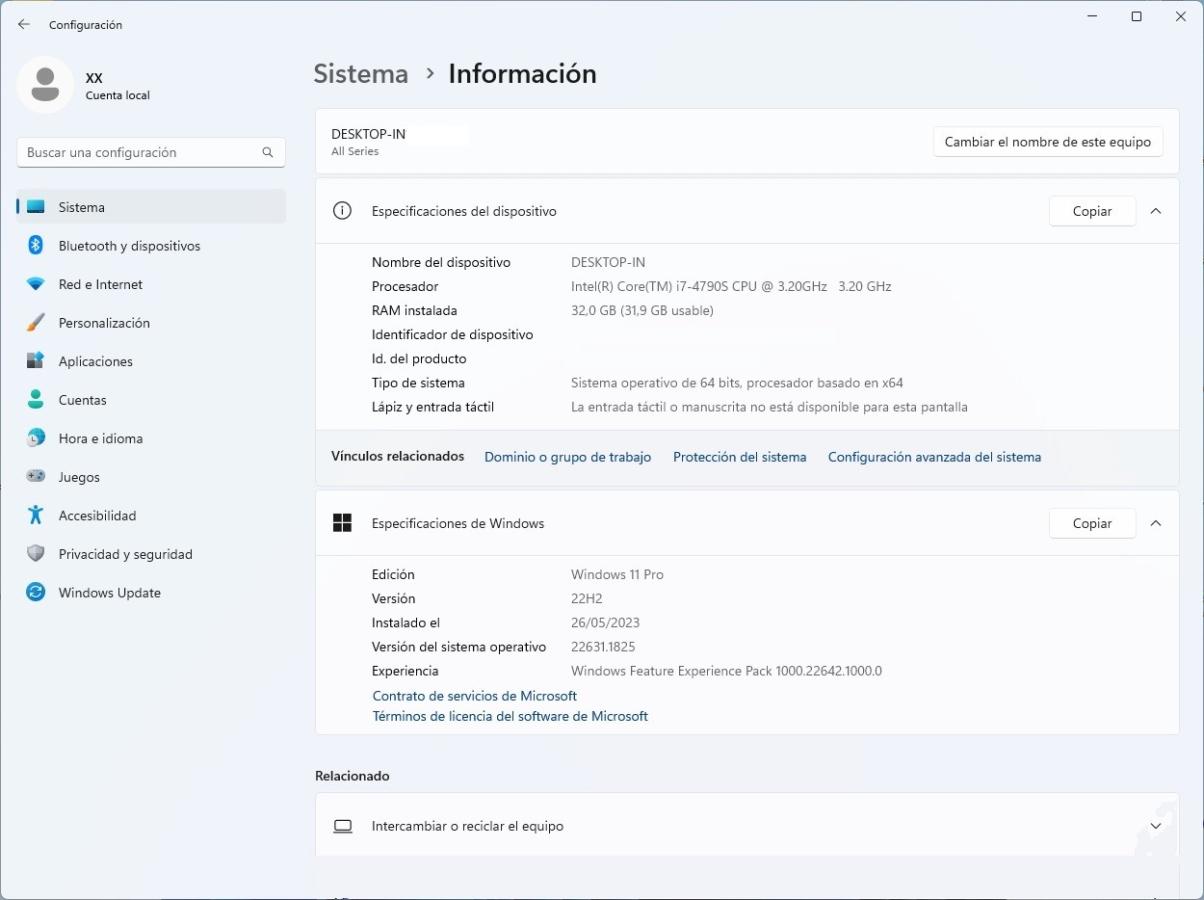
Task: Select Juegos in the sidebar
Action: pos(79,477)
